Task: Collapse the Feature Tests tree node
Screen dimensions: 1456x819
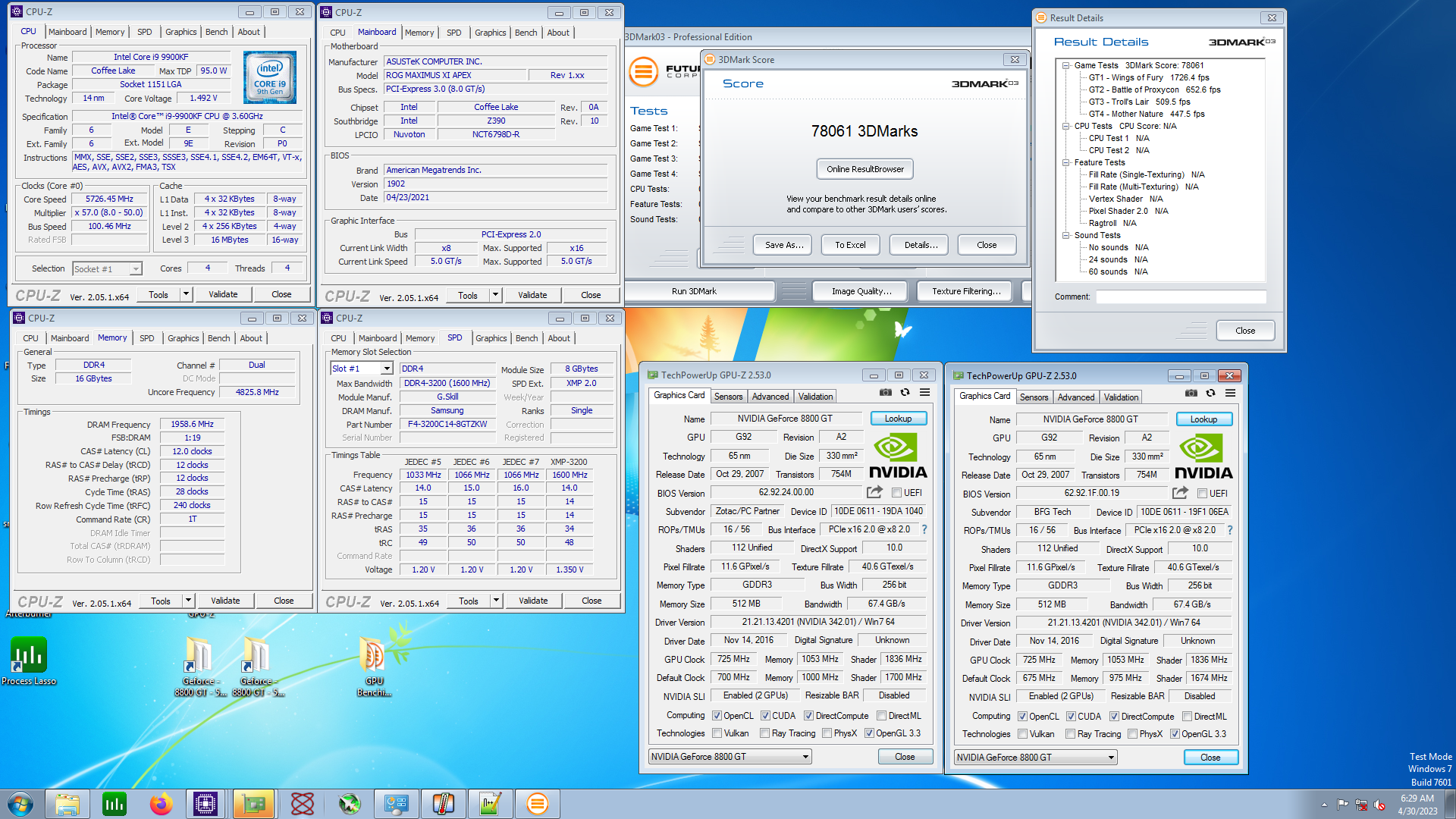Action: (1065, 163)
